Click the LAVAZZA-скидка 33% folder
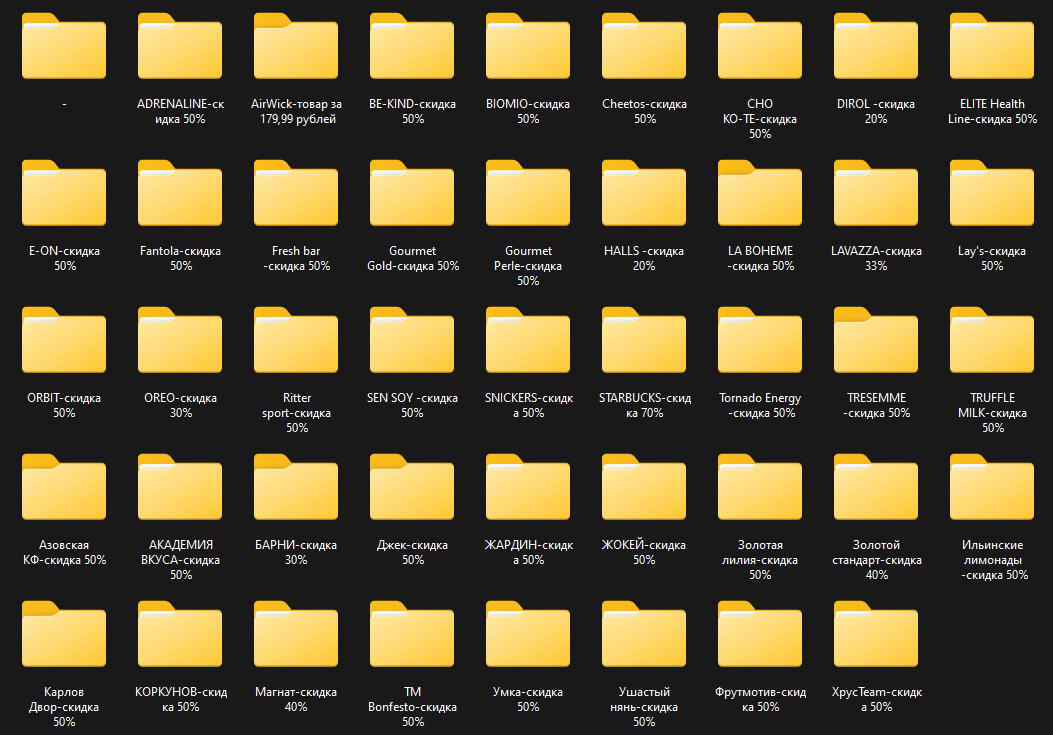 [x=876, y=193]
